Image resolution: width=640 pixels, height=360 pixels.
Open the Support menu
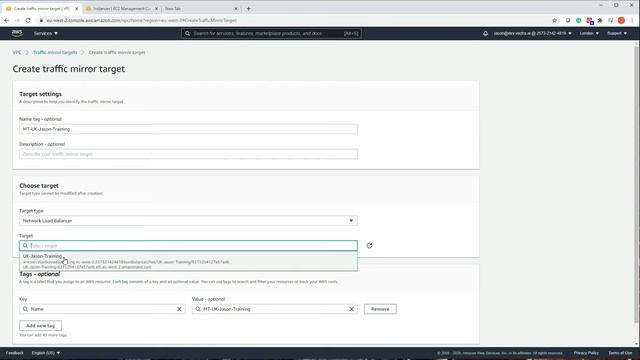pyautogui.click(x=617, y=33)
